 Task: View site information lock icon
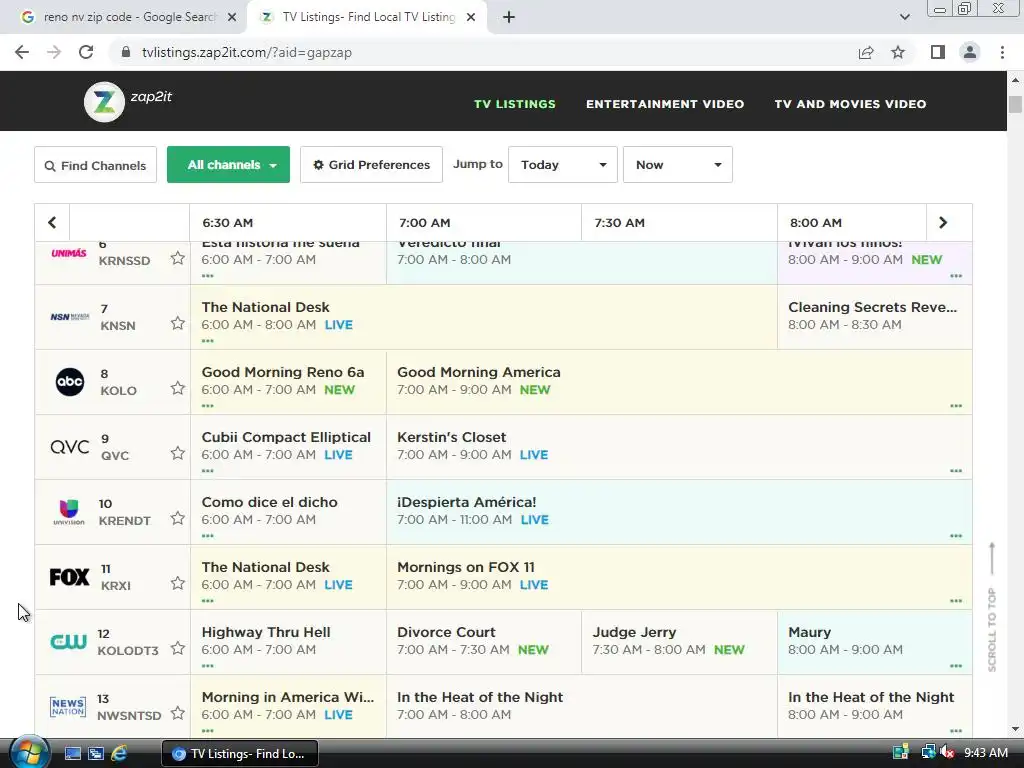126,52
